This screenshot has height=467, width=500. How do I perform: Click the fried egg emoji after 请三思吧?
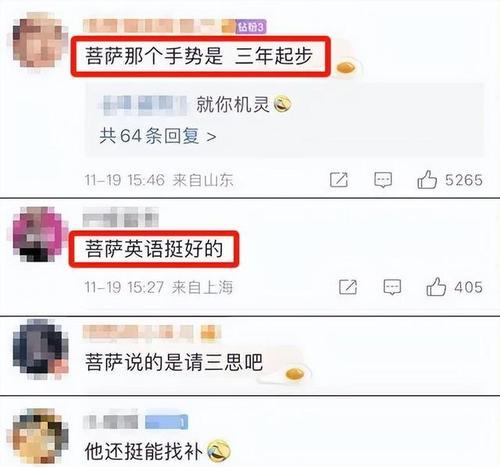coord(295,374)
